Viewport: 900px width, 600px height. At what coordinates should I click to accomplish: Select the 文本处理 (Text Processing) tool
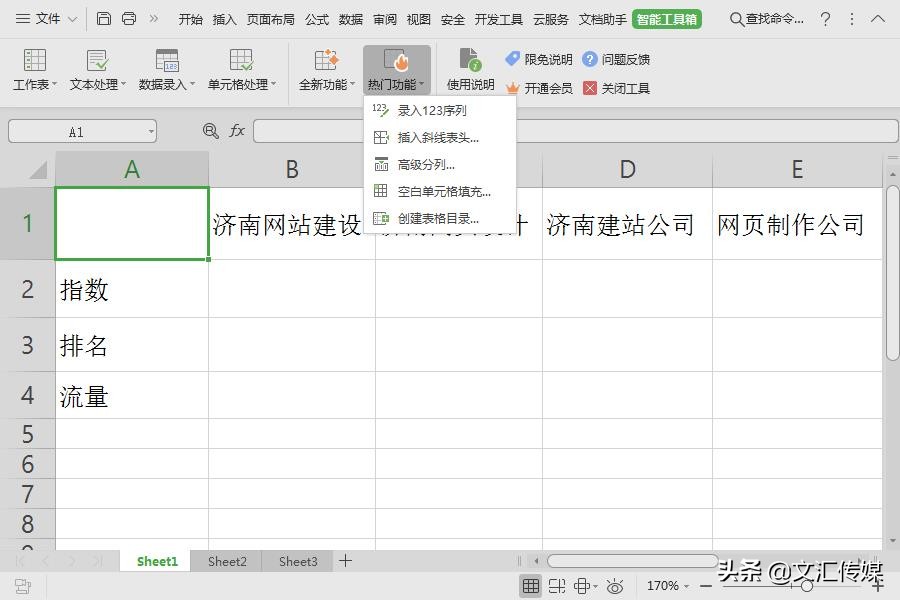pyautogui.click(x=95, y=68)
